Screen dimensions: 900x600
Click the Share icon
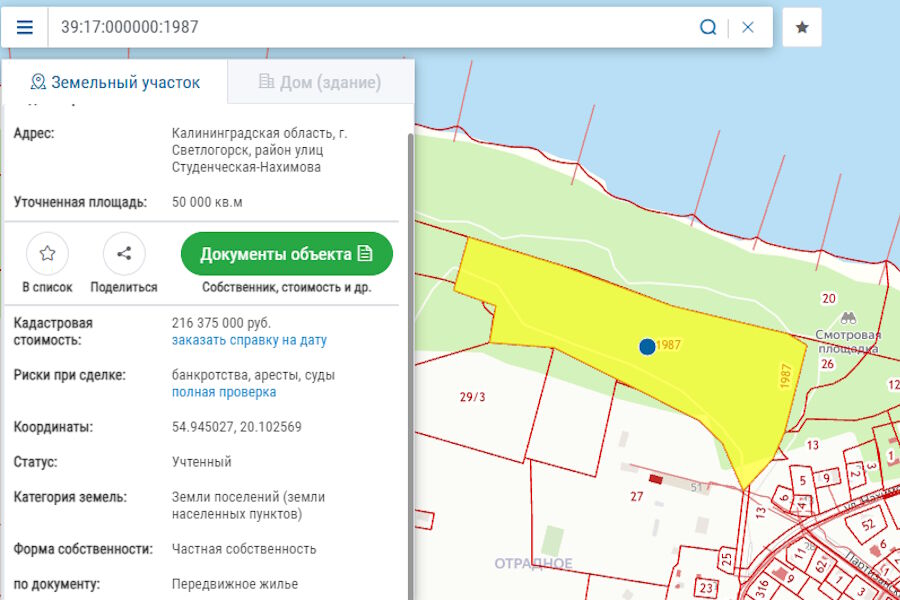pyautogui.click(x=124, y=254)
